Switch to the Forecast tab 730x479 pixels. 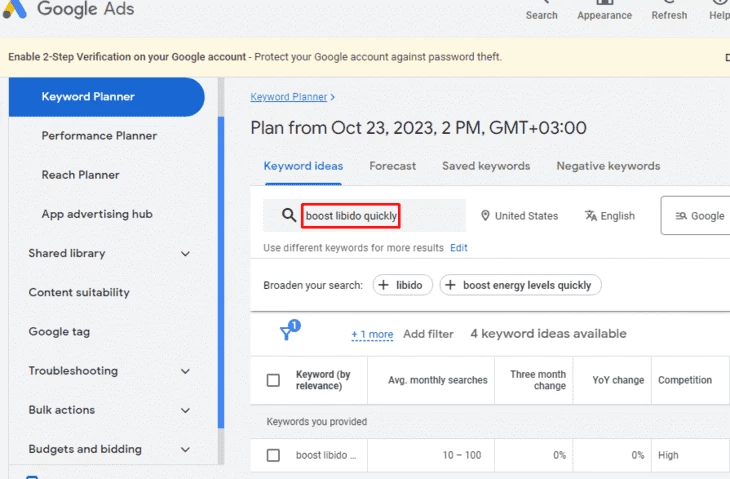pos(392,166)
